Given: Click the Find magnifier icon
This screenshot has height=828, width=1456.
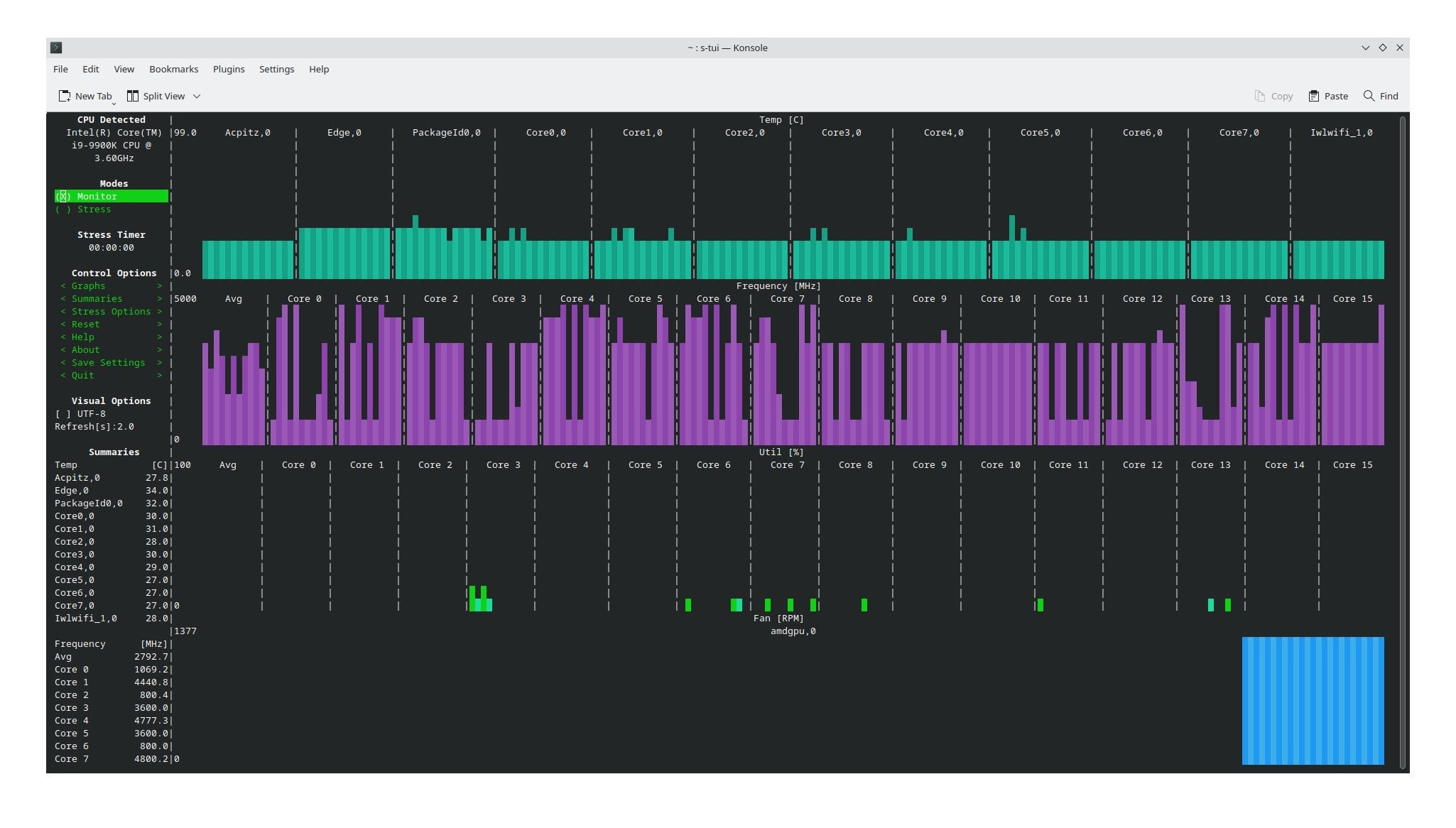Looking at the screenshot, I should pyautogui.click(x=1369, y=96).
